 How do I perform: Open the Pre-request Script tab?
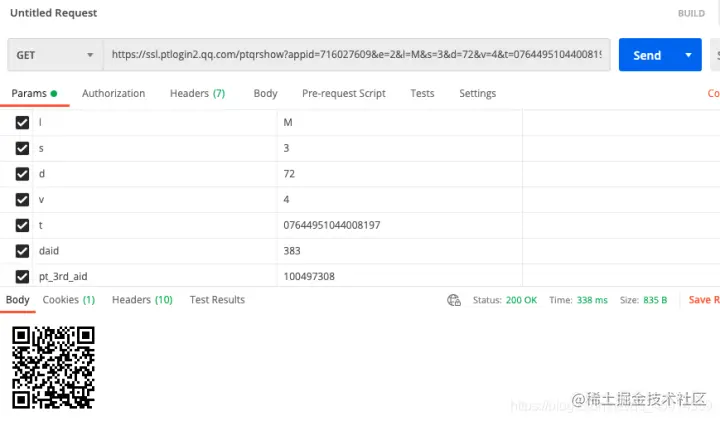(x=343, y=94)
